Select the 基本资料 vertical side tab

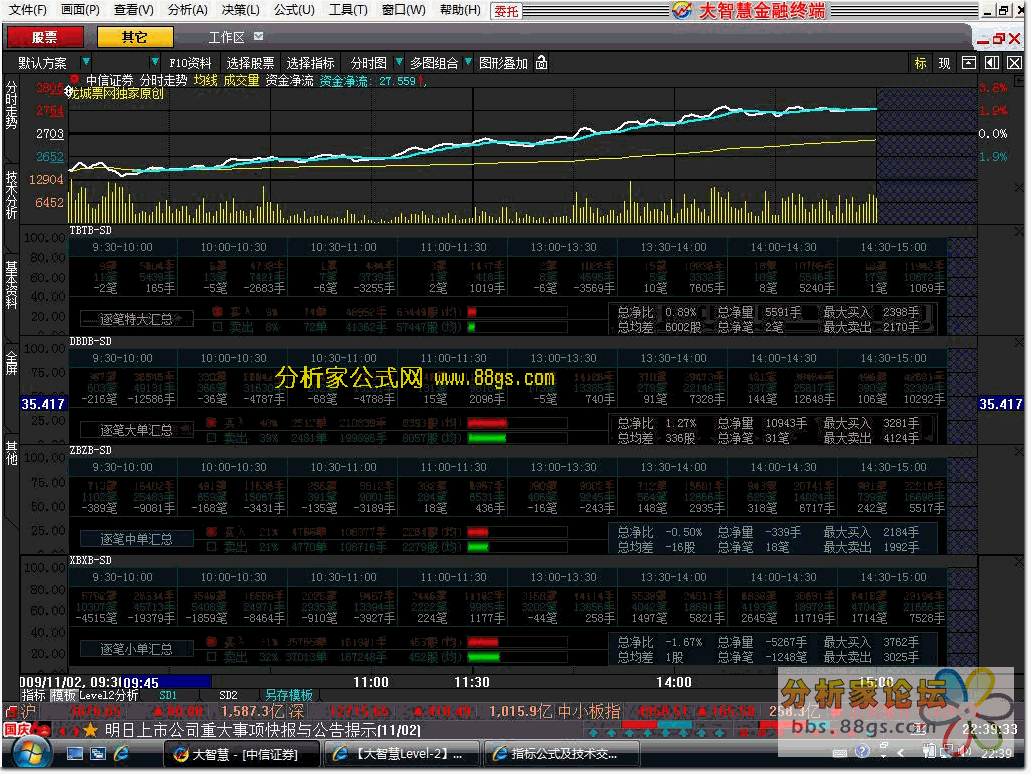(11, 285)
